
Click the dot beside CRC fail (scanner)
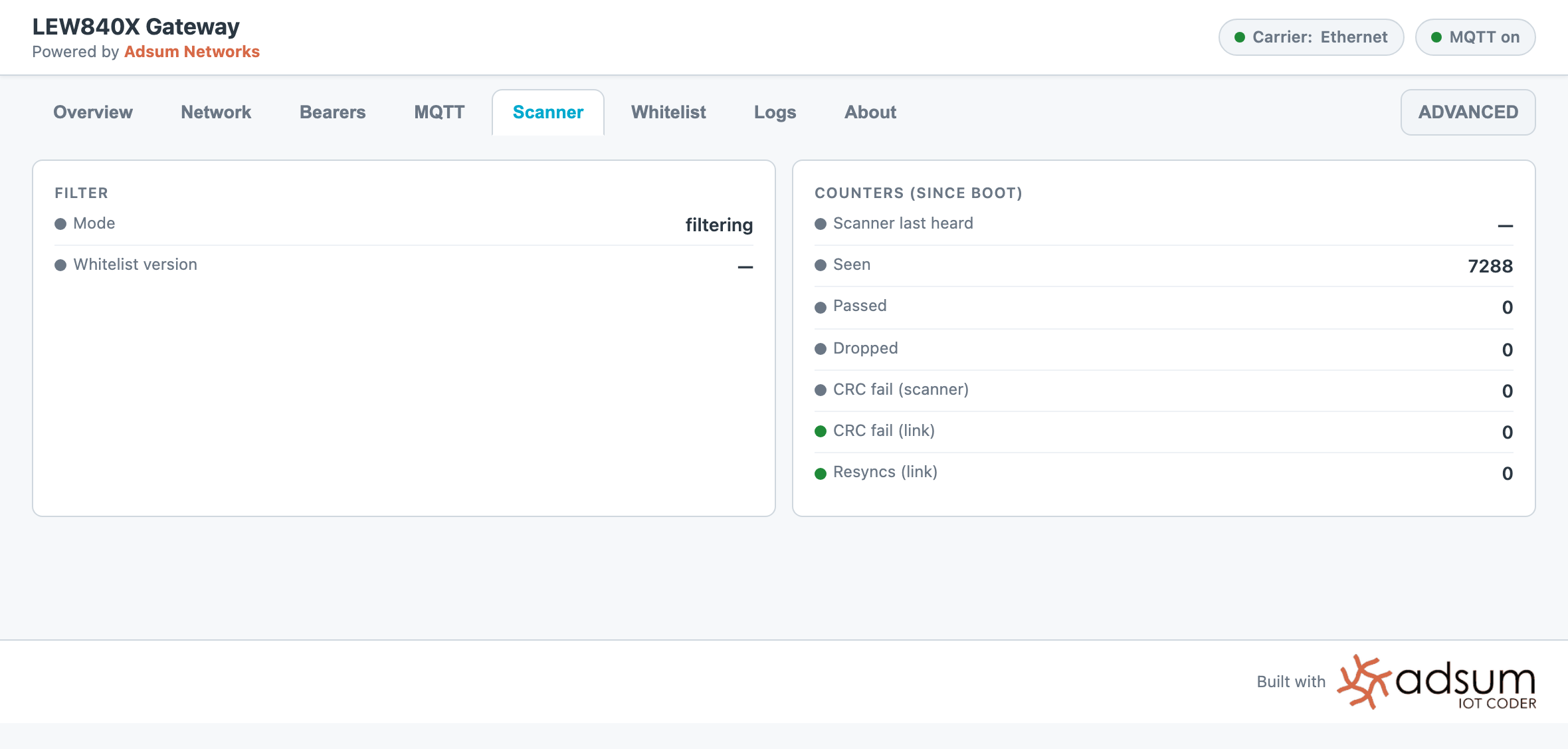pos(821,390)
